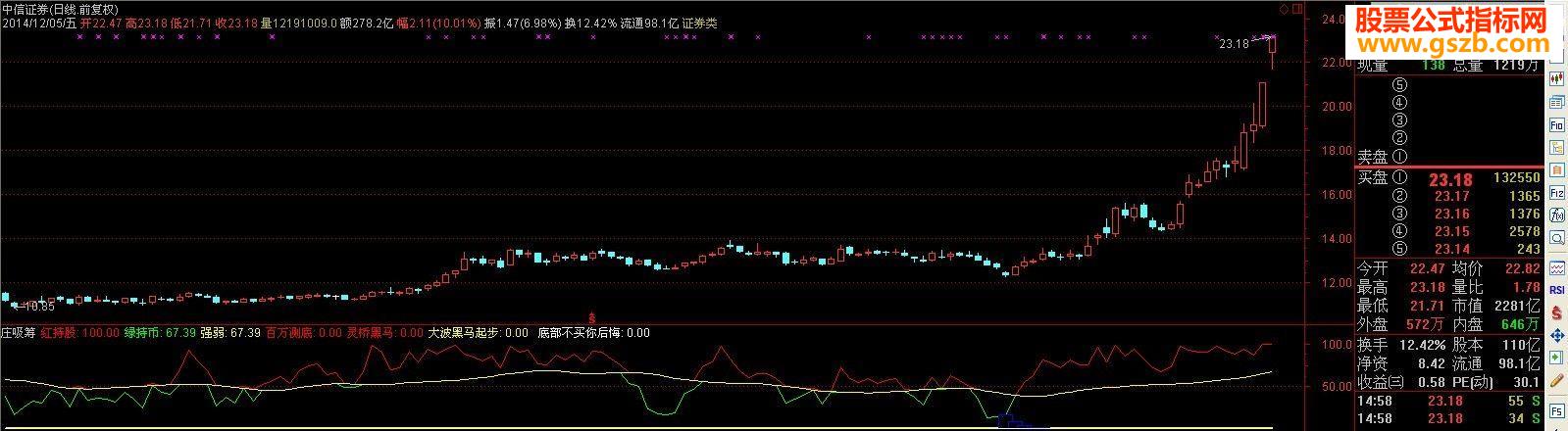Select the last 14:58 trade record row

[x=1448, y=419]
